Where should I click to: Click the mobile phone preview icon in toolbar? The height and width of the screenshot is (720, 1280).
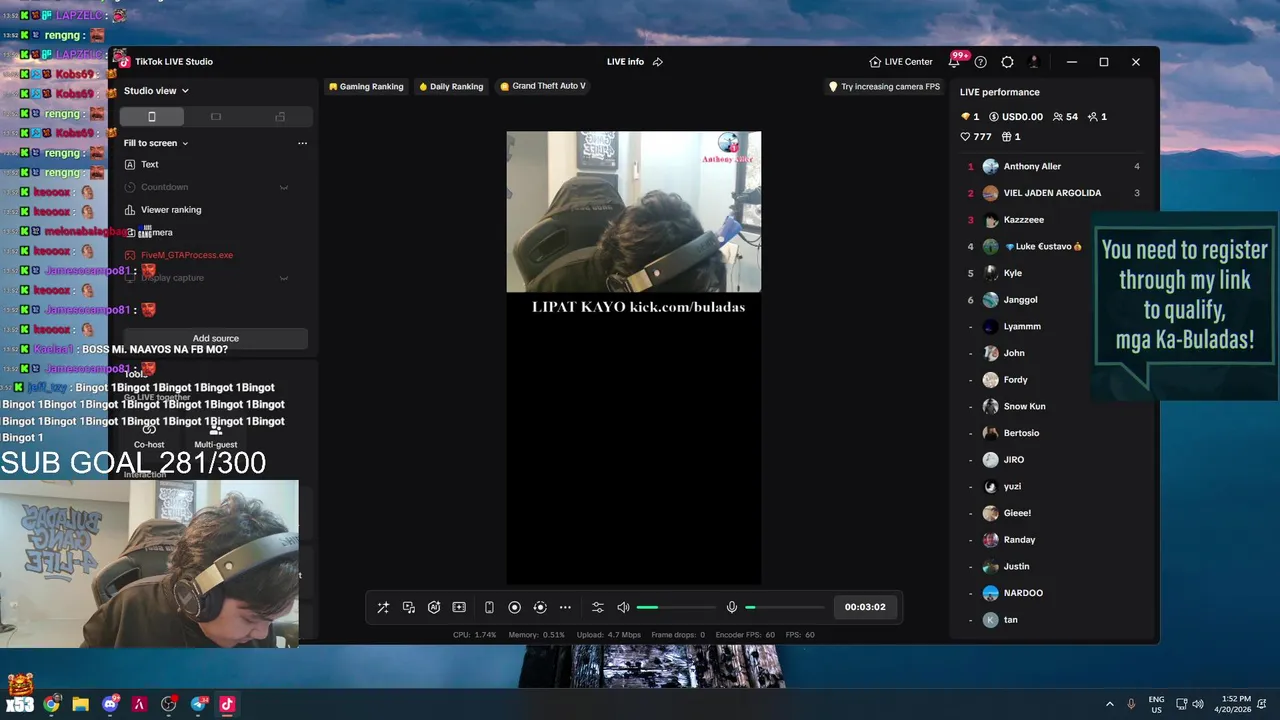[489, 607]
